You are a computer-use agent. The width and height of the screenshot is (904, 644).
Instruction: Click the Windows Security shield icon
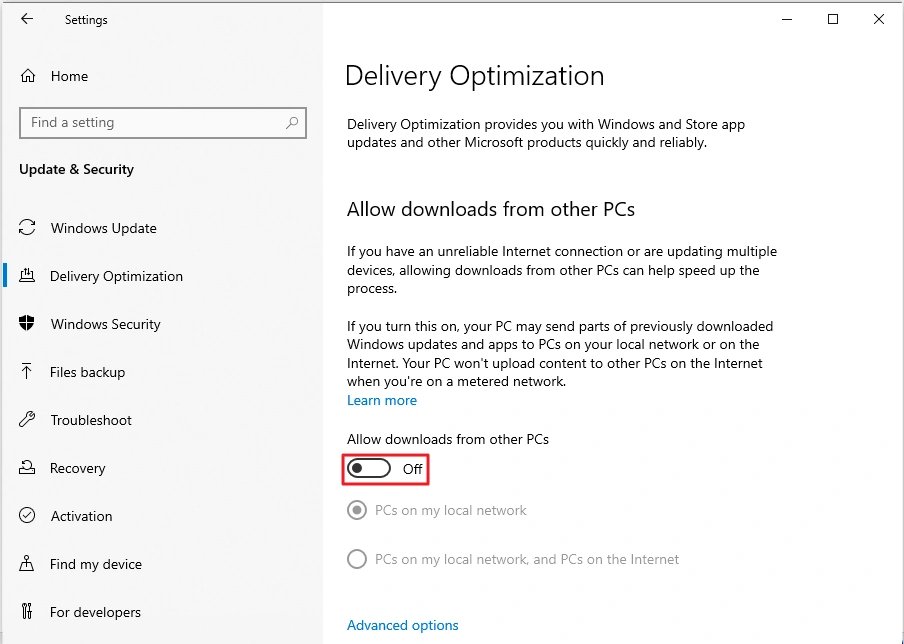pyautogui.click(x=27, y=323)
